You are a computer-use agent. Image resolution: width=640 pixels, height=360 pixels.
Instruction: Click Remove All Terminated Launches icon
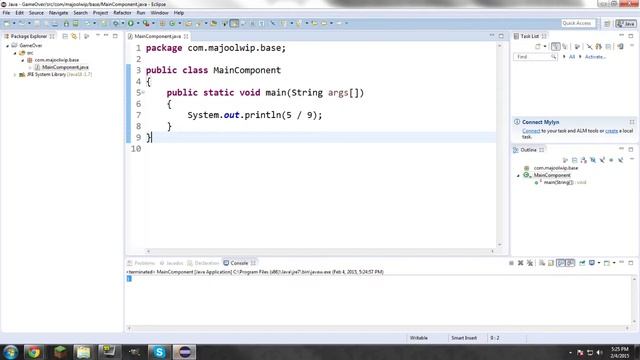pyautogui.click(x=530, y=263)
